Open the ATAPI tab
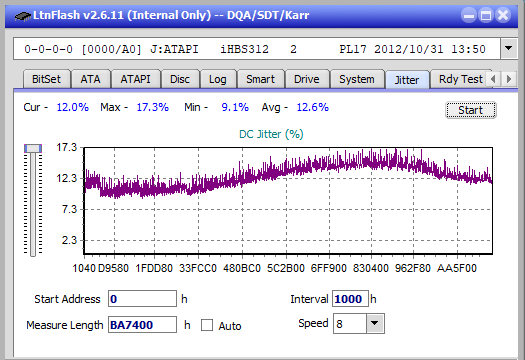 point(136,79)
